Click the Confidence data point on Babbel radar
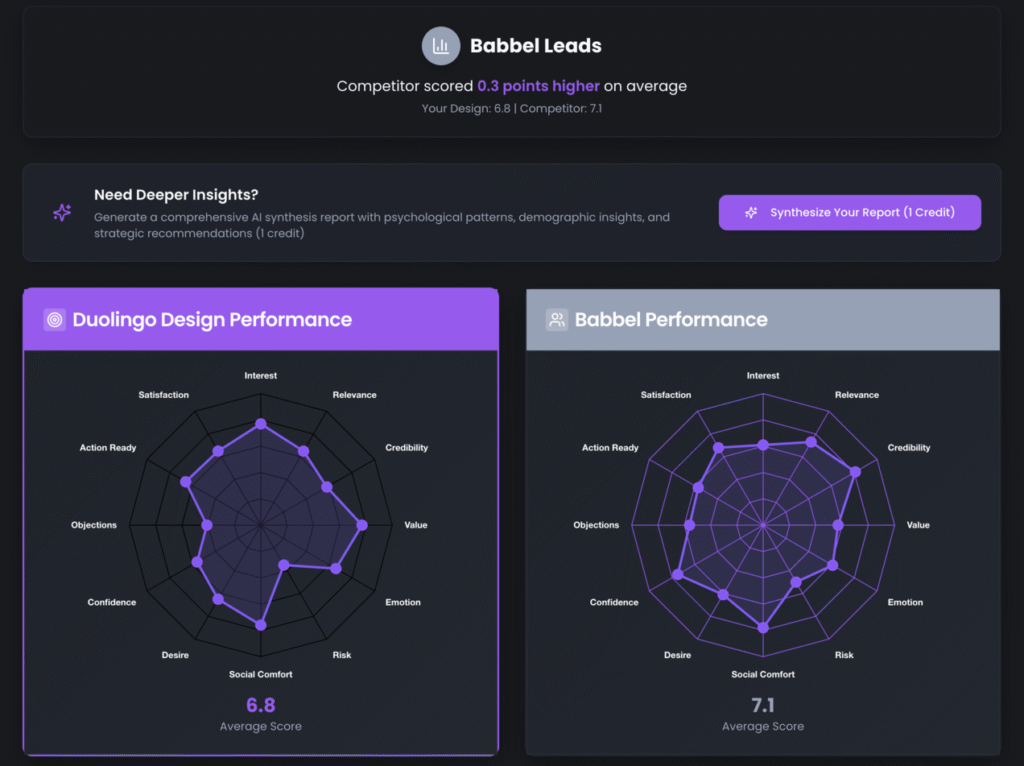 678,574
